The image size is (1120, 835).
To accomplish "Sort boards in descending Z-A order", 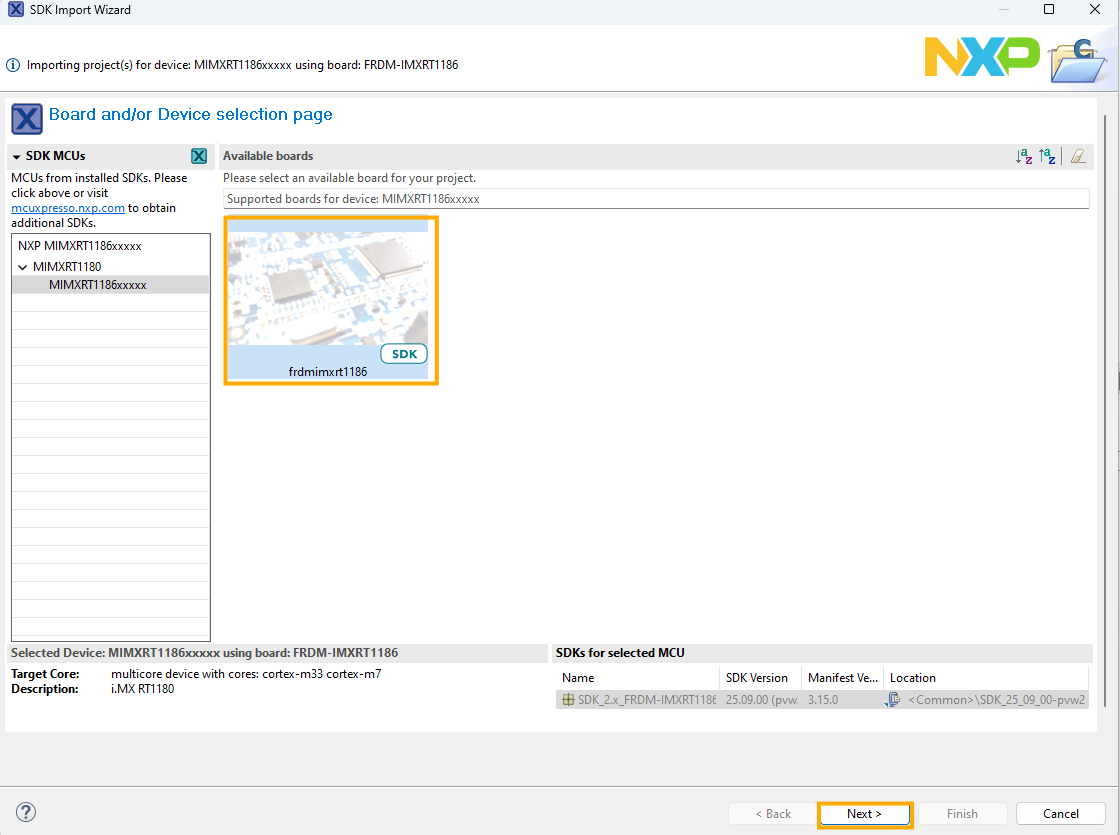I will coord(1047,156).
